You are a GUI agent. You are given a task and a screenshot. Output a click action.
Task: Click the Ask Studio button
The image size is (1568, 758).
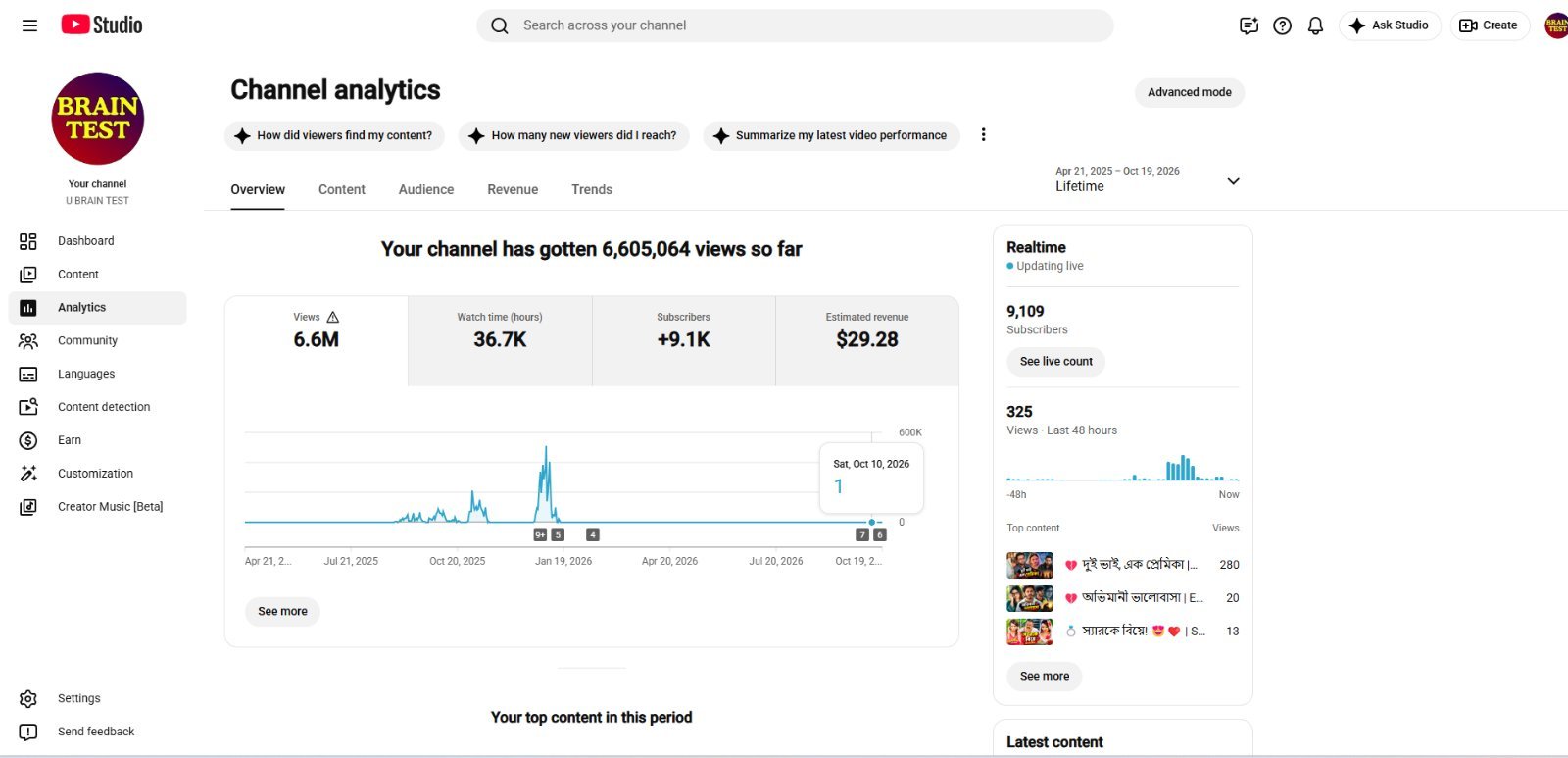[1390, 25]
